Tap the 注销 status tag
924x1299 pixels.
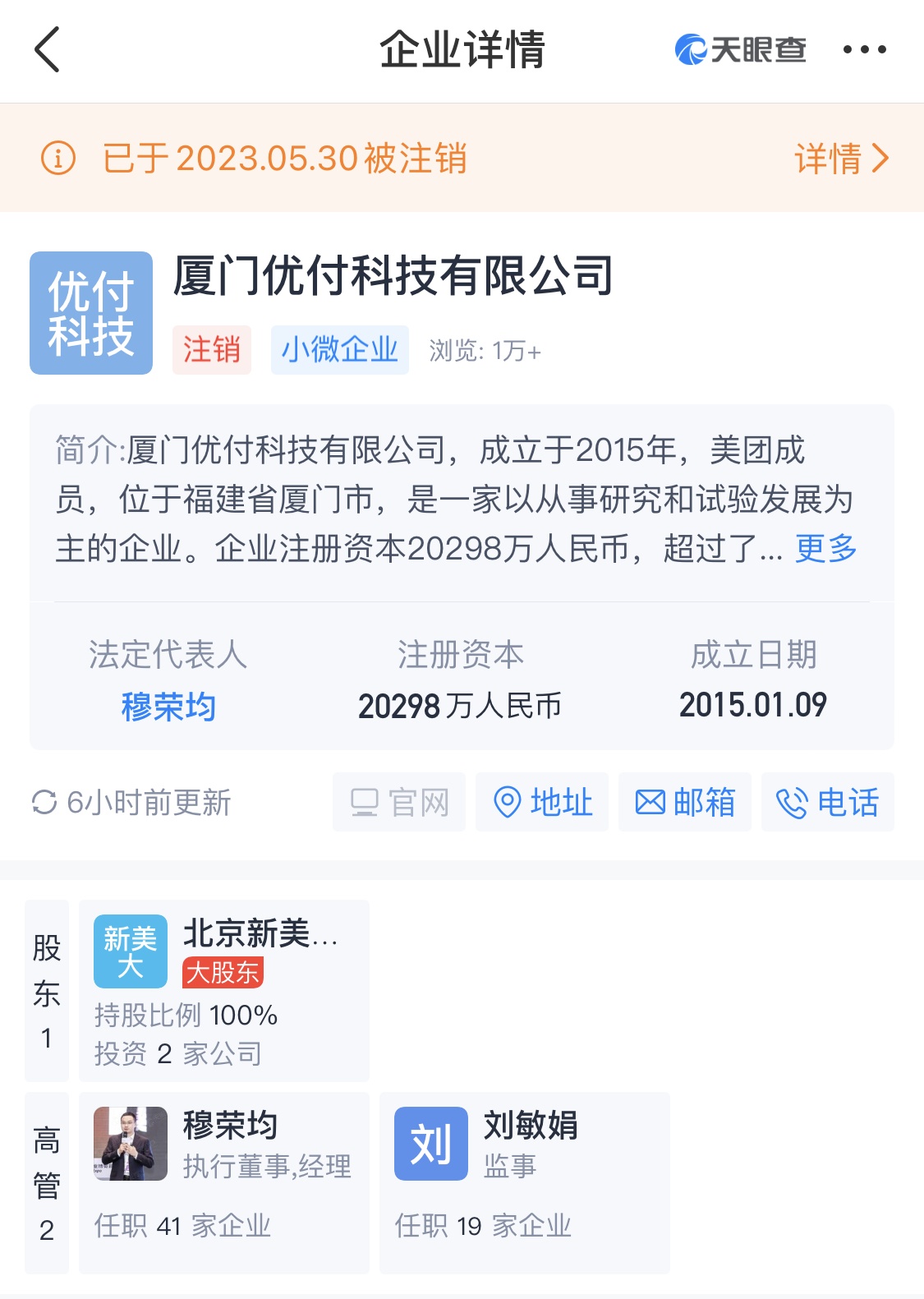[x=212, y=350]
